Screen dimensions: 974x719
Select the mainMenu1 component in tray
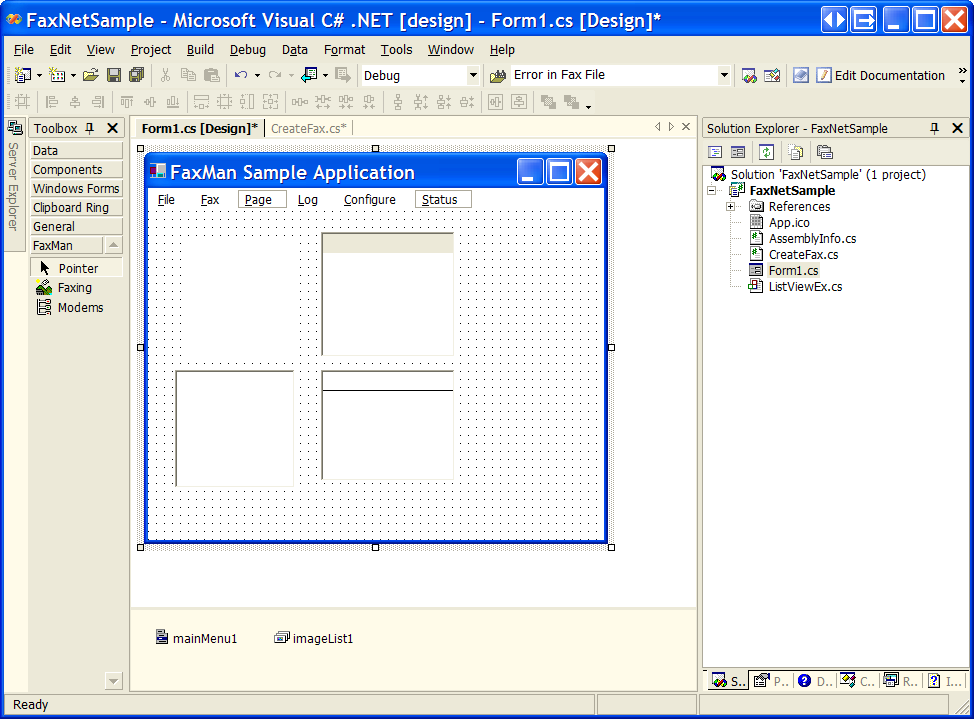coord(196,638)
